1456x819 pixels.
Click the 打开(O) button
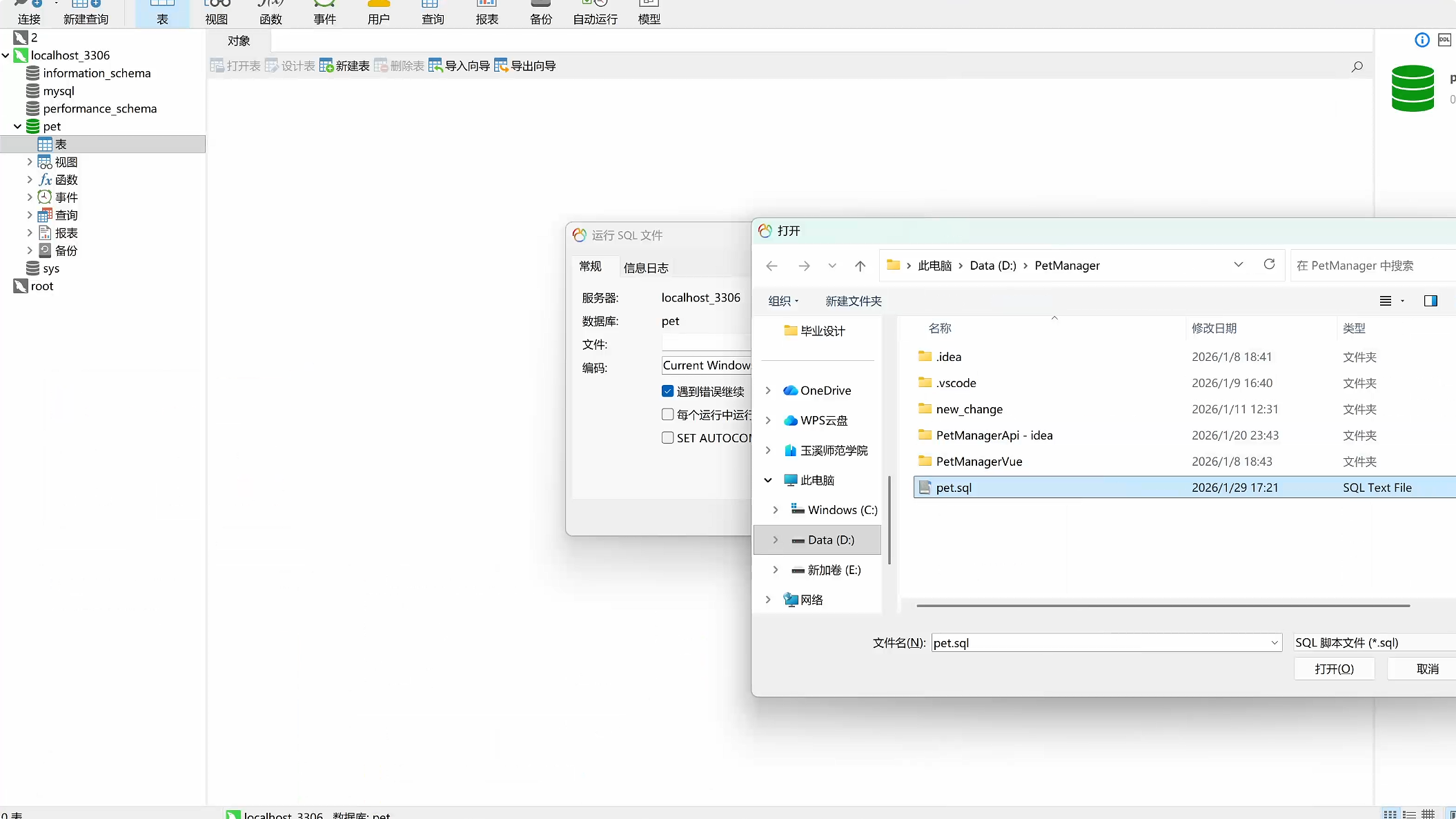[1334, 669]
